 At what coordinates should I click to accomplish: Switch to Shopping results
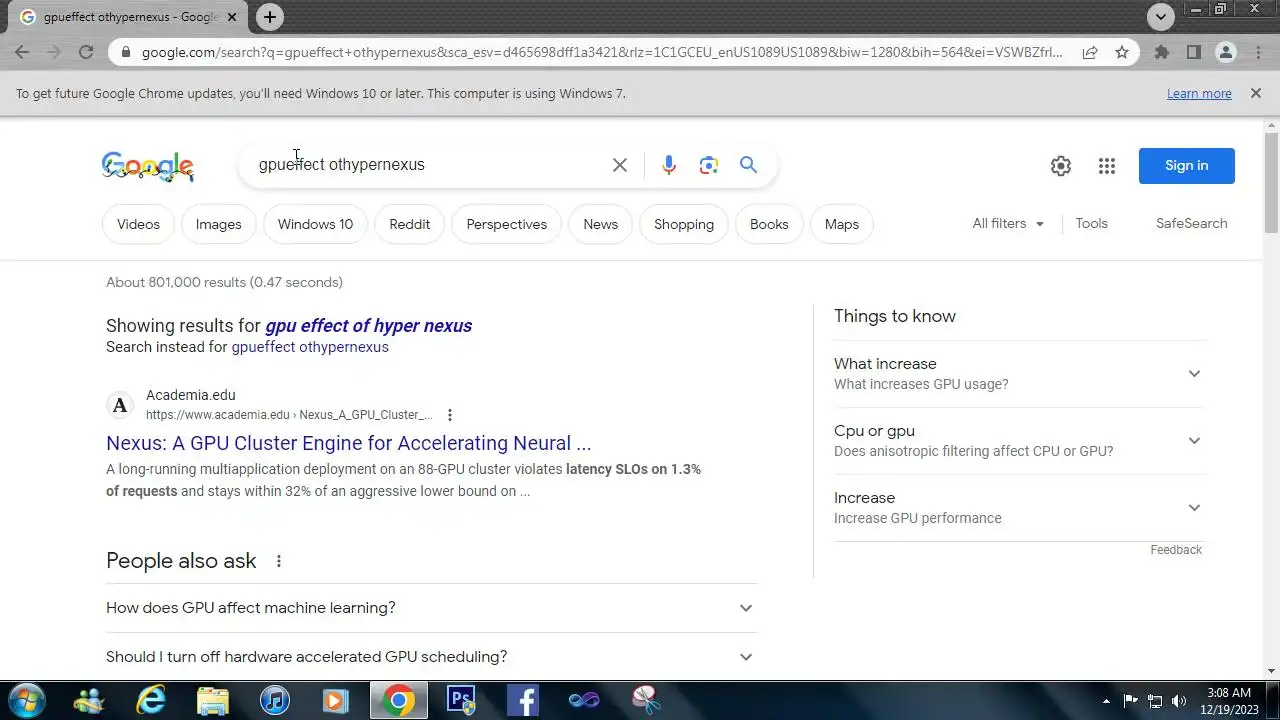pyautogui.click(x=683, y=224)
